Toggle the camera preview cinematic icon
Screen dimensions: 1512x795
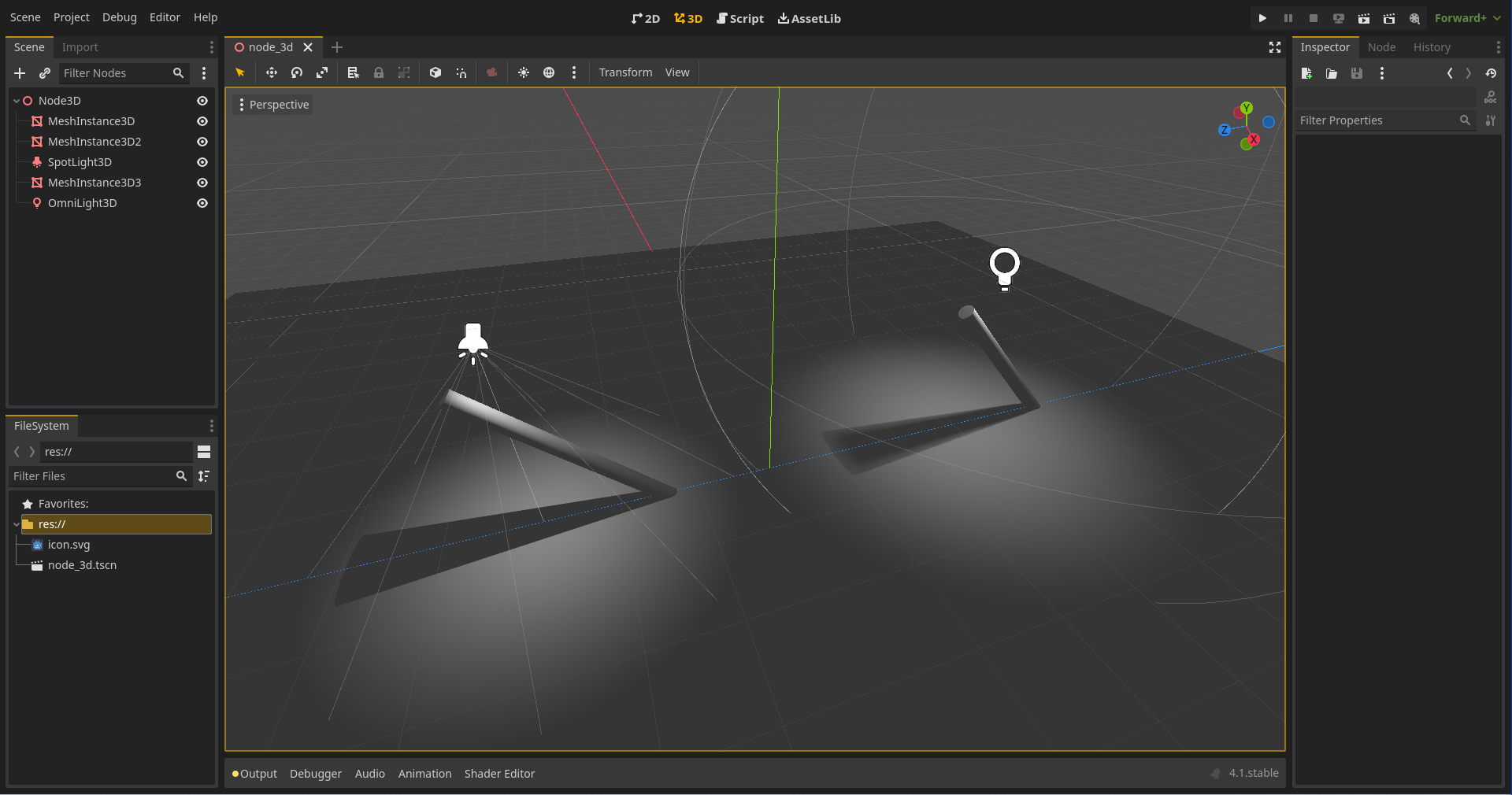(492, 72)
